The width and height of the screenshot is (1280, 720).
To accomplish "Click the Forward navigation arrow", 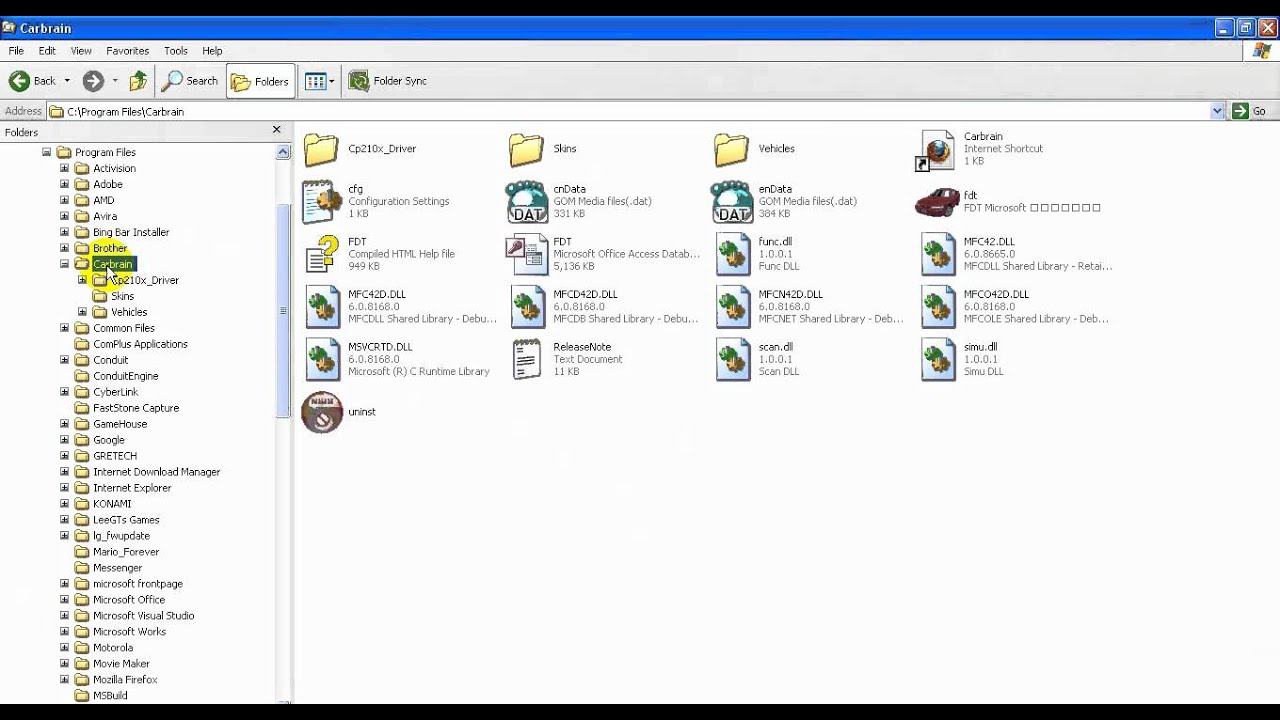I will (93, 81).
